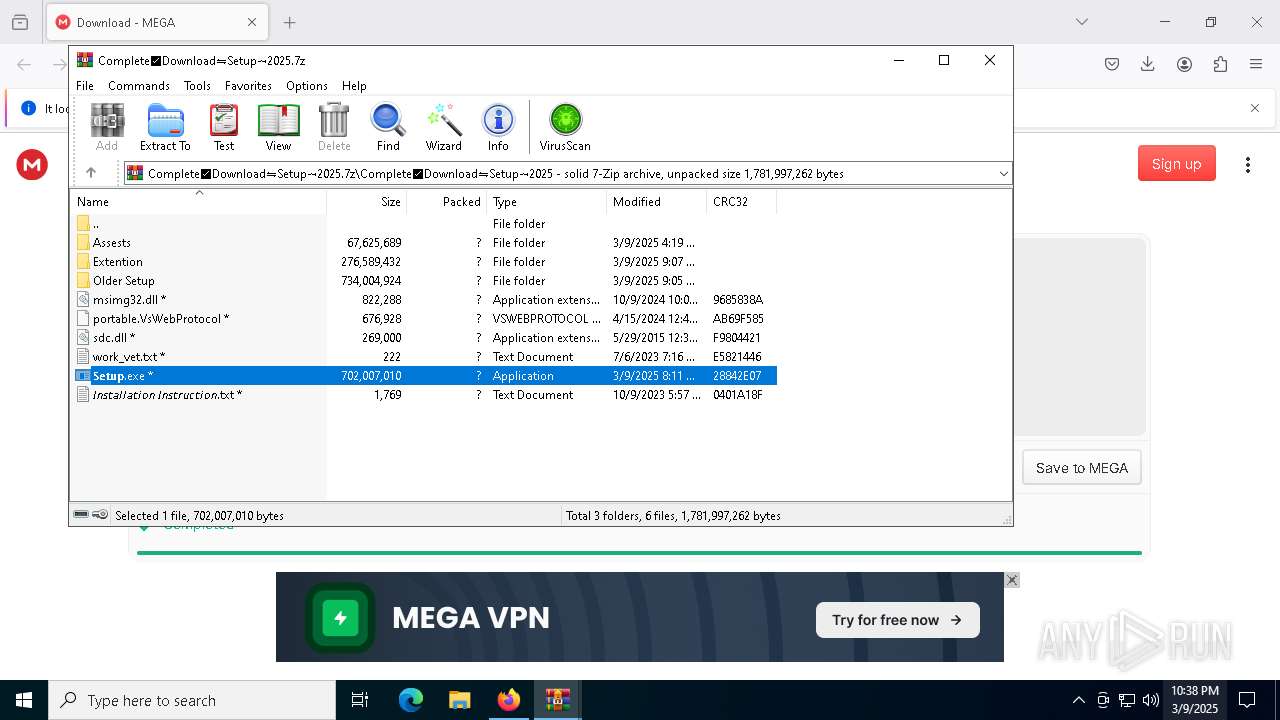This screenshot has height=720, width=1280.
Task: Sort by the Size column header
Action: [x=367, y=201]
